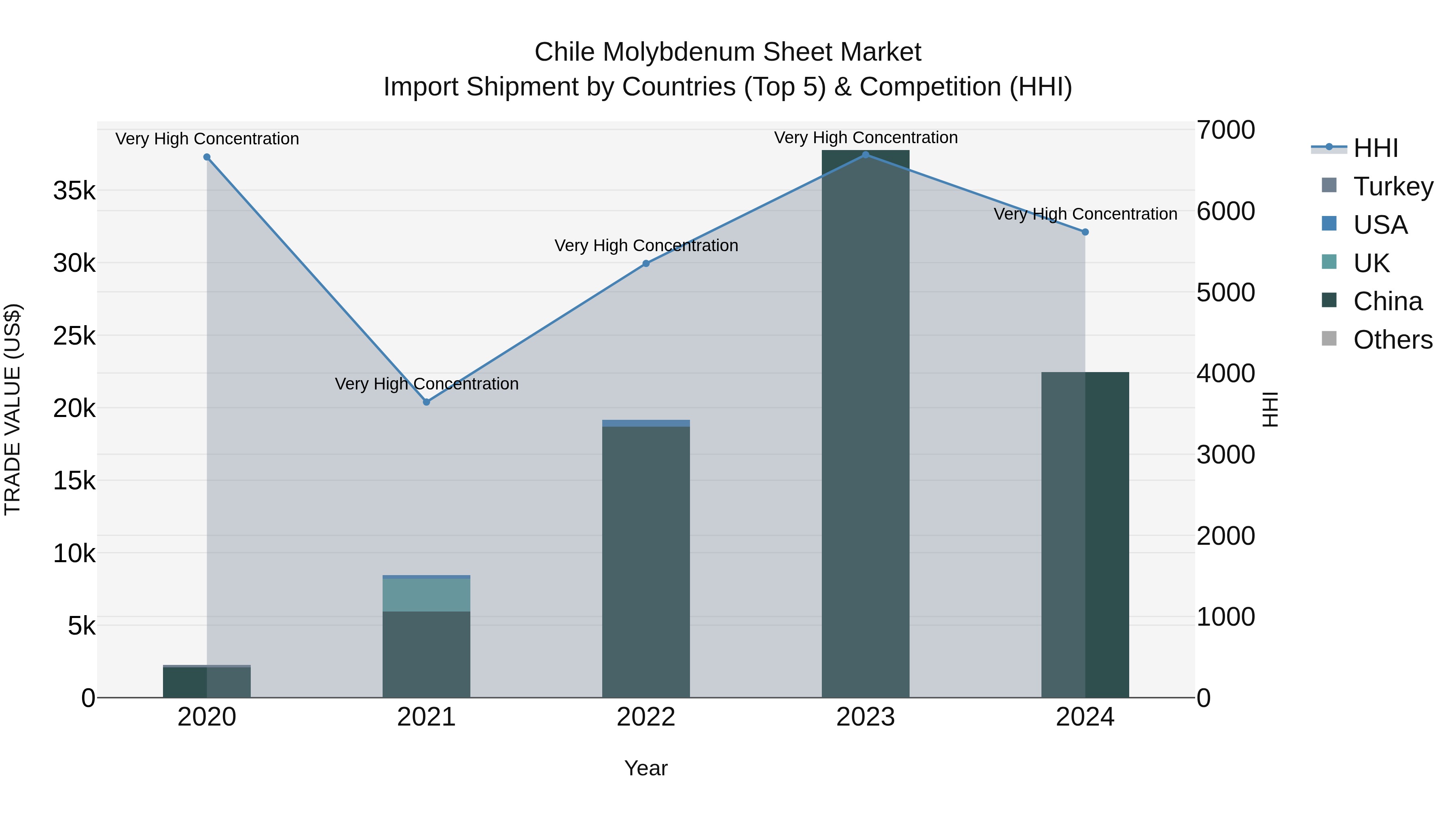
Task: Toggle the HHI legend entry
Action: click(x=1355, y=148)
